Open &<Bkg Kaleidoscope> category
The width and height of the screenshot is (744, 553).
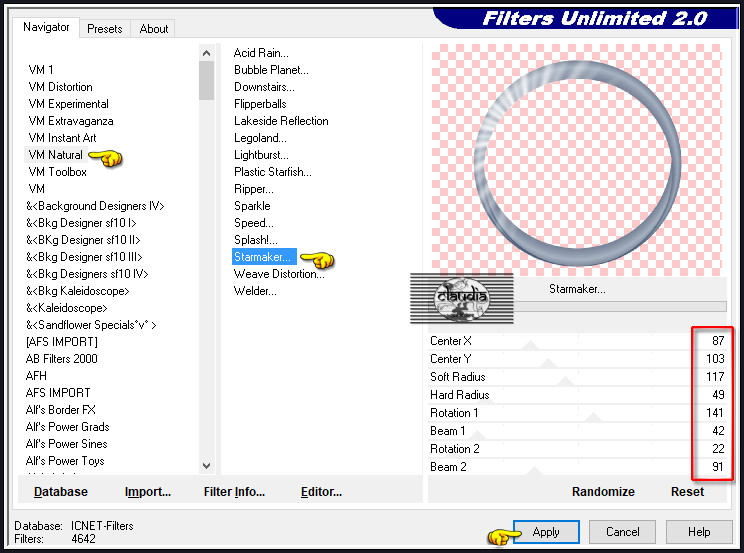coord(77,291)
